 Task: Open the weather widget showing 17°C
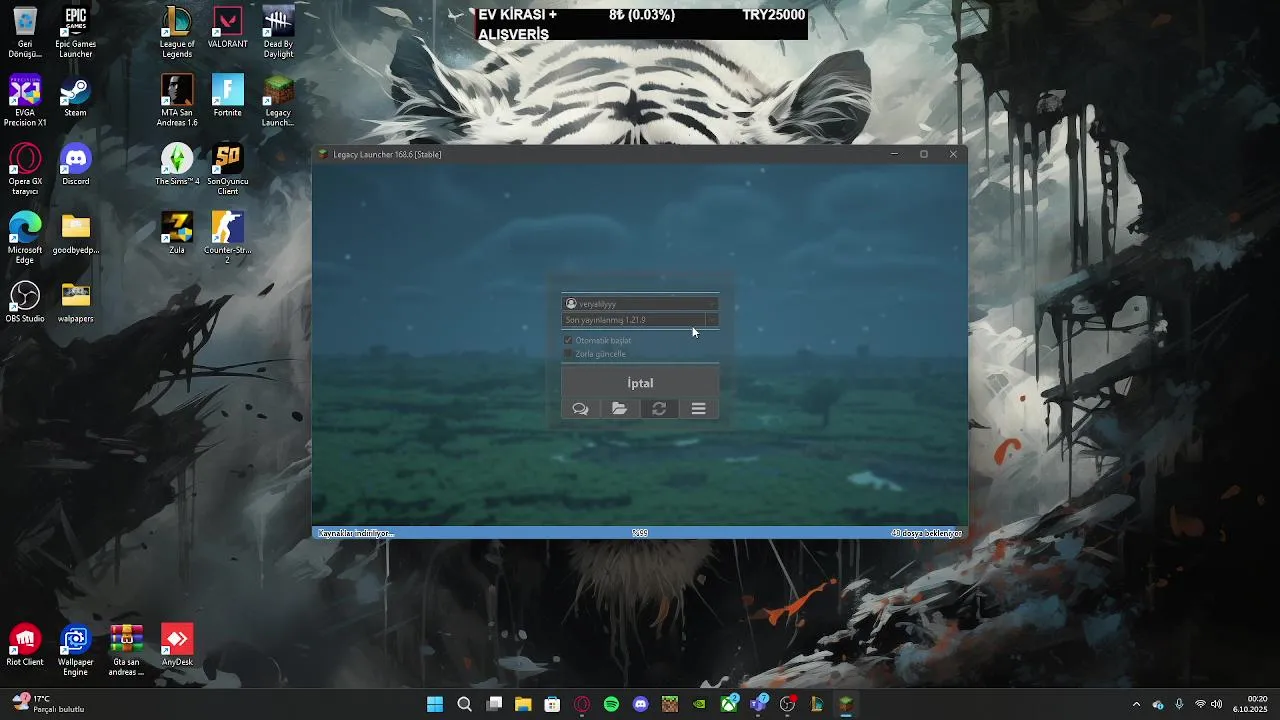48,704
